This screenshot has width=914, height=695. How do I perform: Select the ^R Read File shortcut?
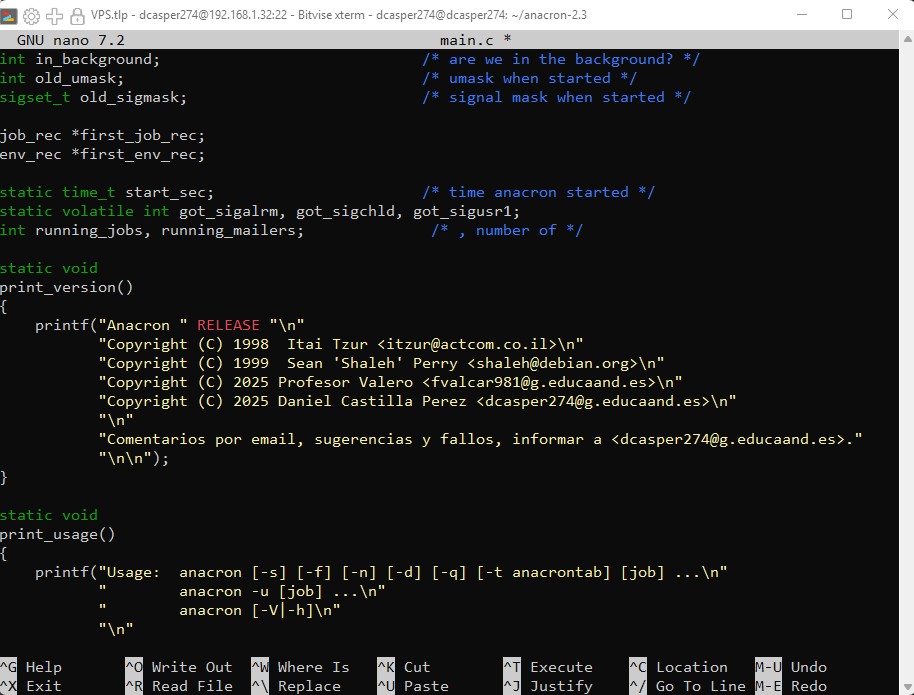(x=178, y=686)
